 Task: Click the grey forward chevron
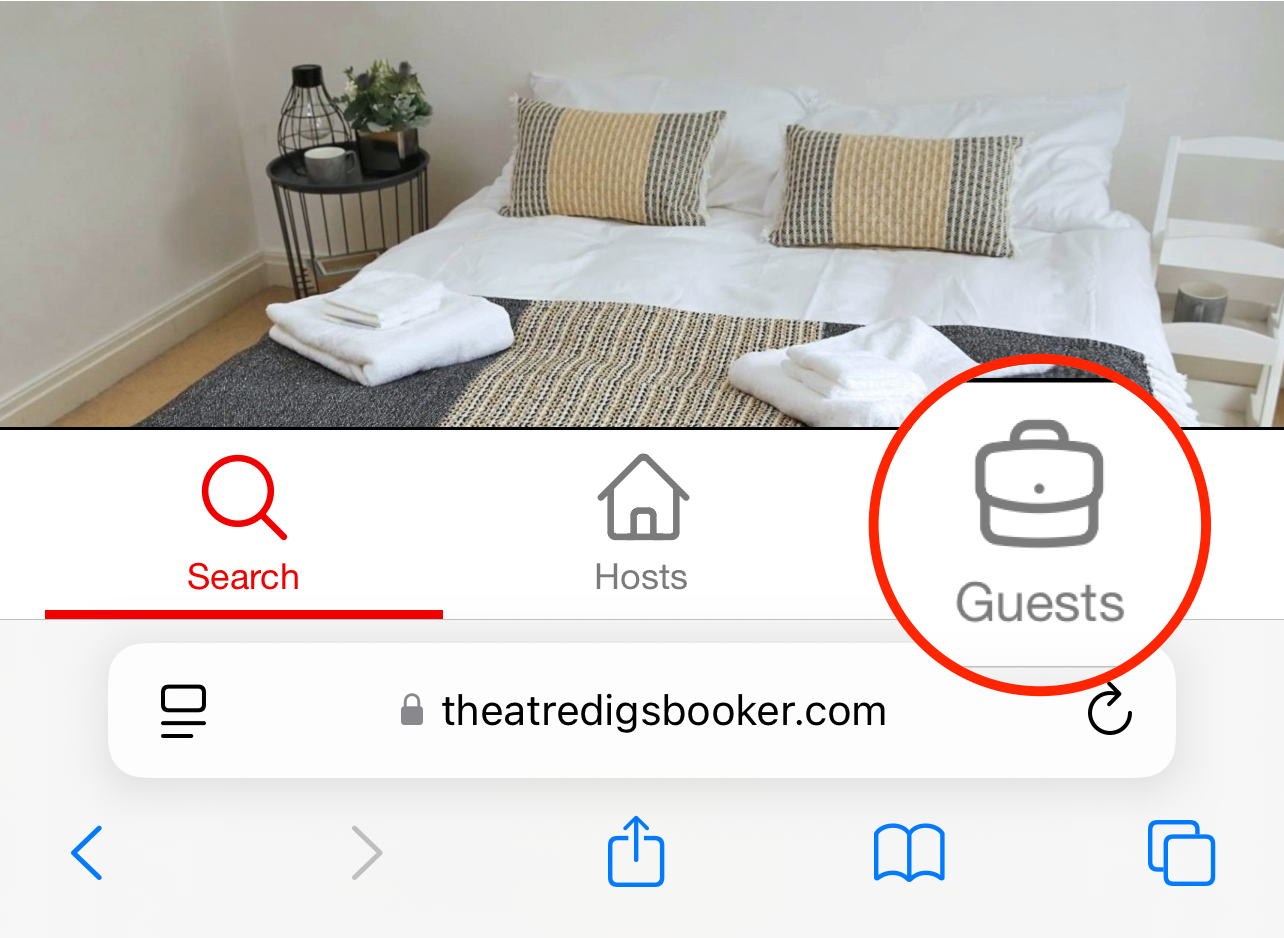[x=367, y=854]
